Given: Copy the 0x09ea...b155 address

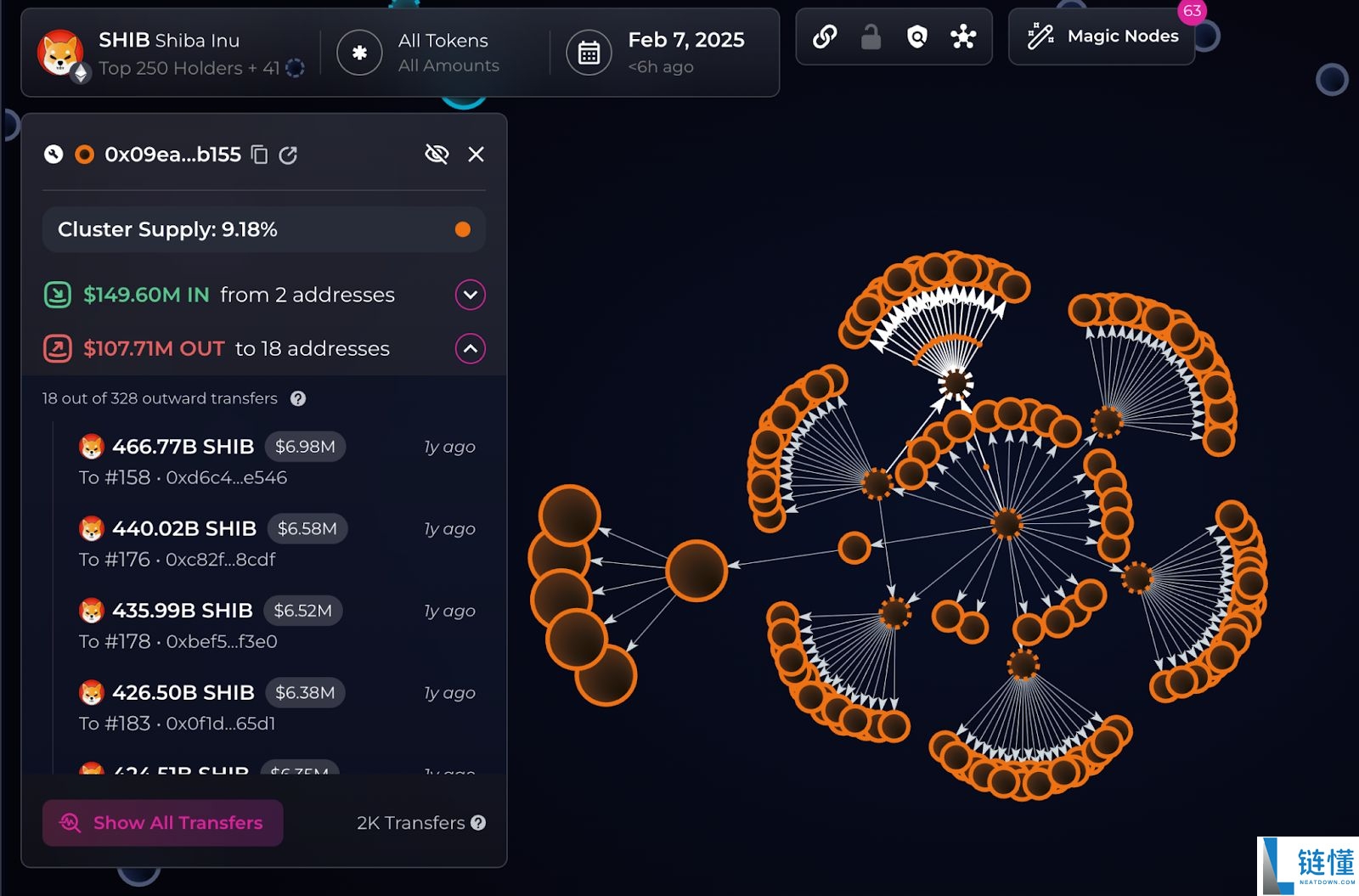Looking at the screenshot, I should pyautogui.click(x=260, y=155).
